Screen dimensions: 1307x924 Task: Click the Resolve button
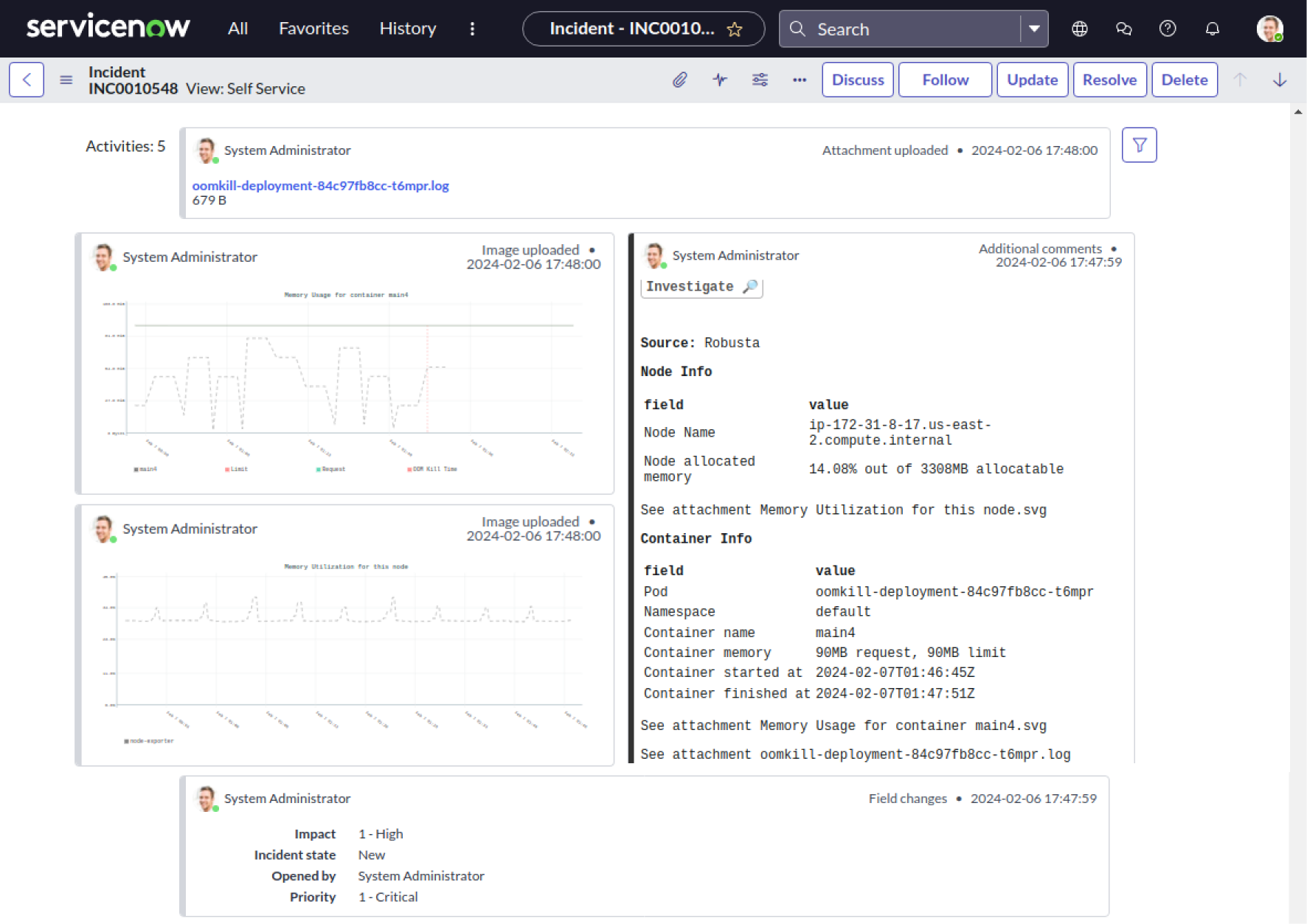tap(1109, 80)
